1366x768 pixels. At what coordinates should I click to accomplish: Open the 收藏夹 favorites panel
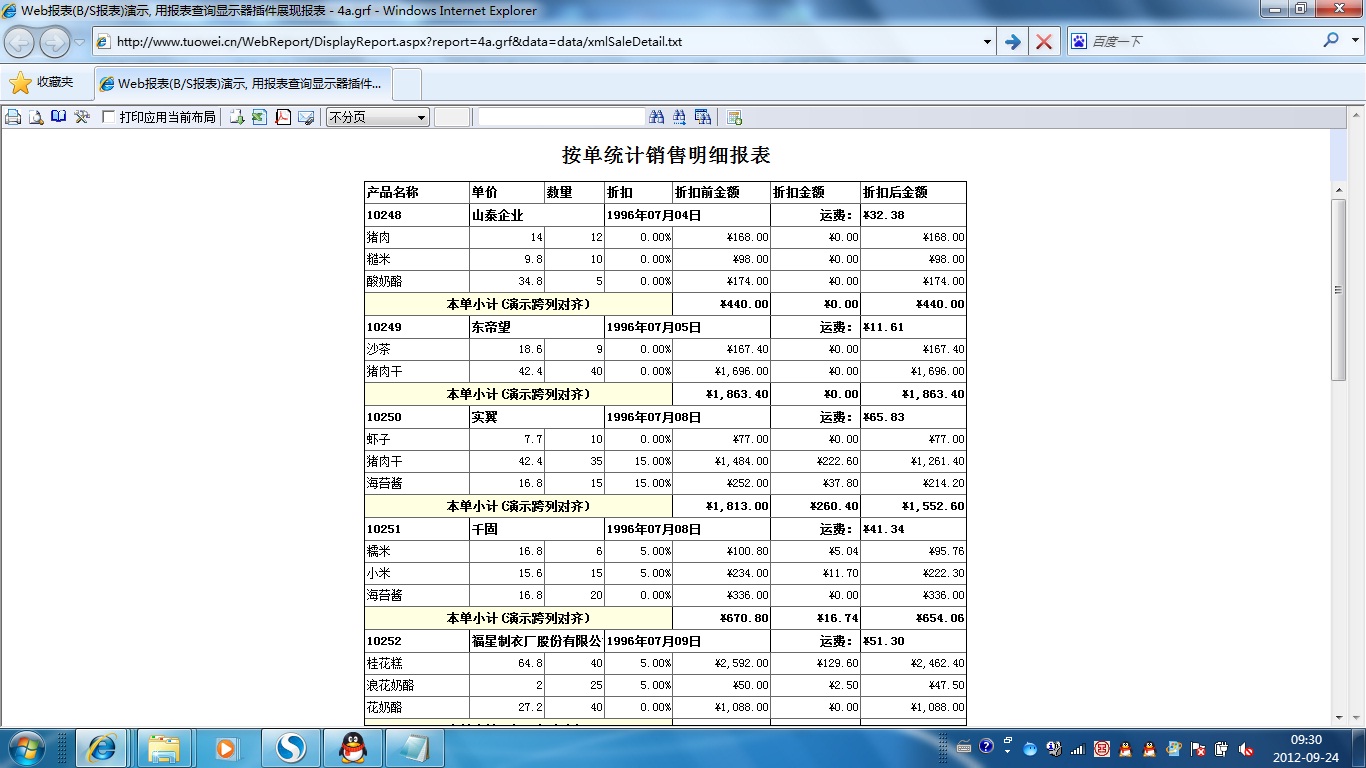coord(42,83)
